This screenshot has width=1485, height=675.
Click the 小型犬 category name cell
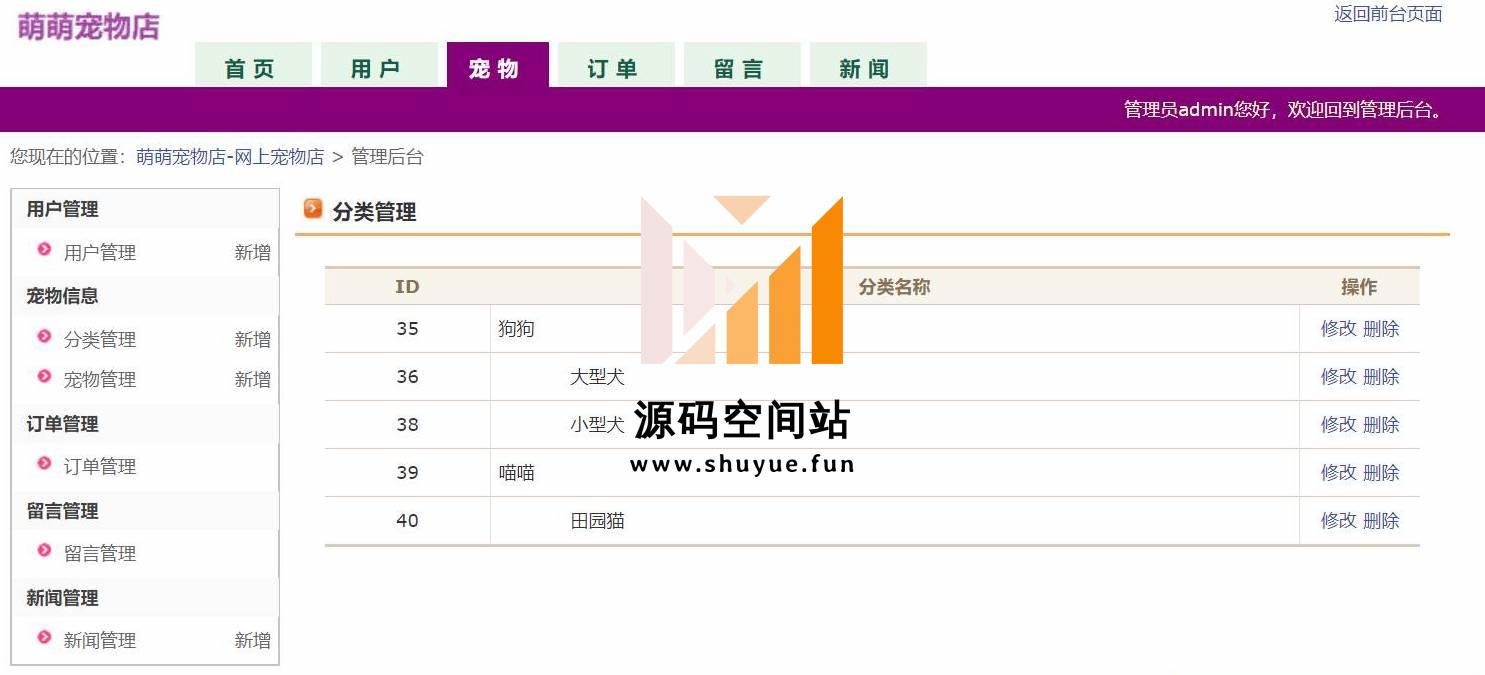pyautogui.click(x=894, y=425)
